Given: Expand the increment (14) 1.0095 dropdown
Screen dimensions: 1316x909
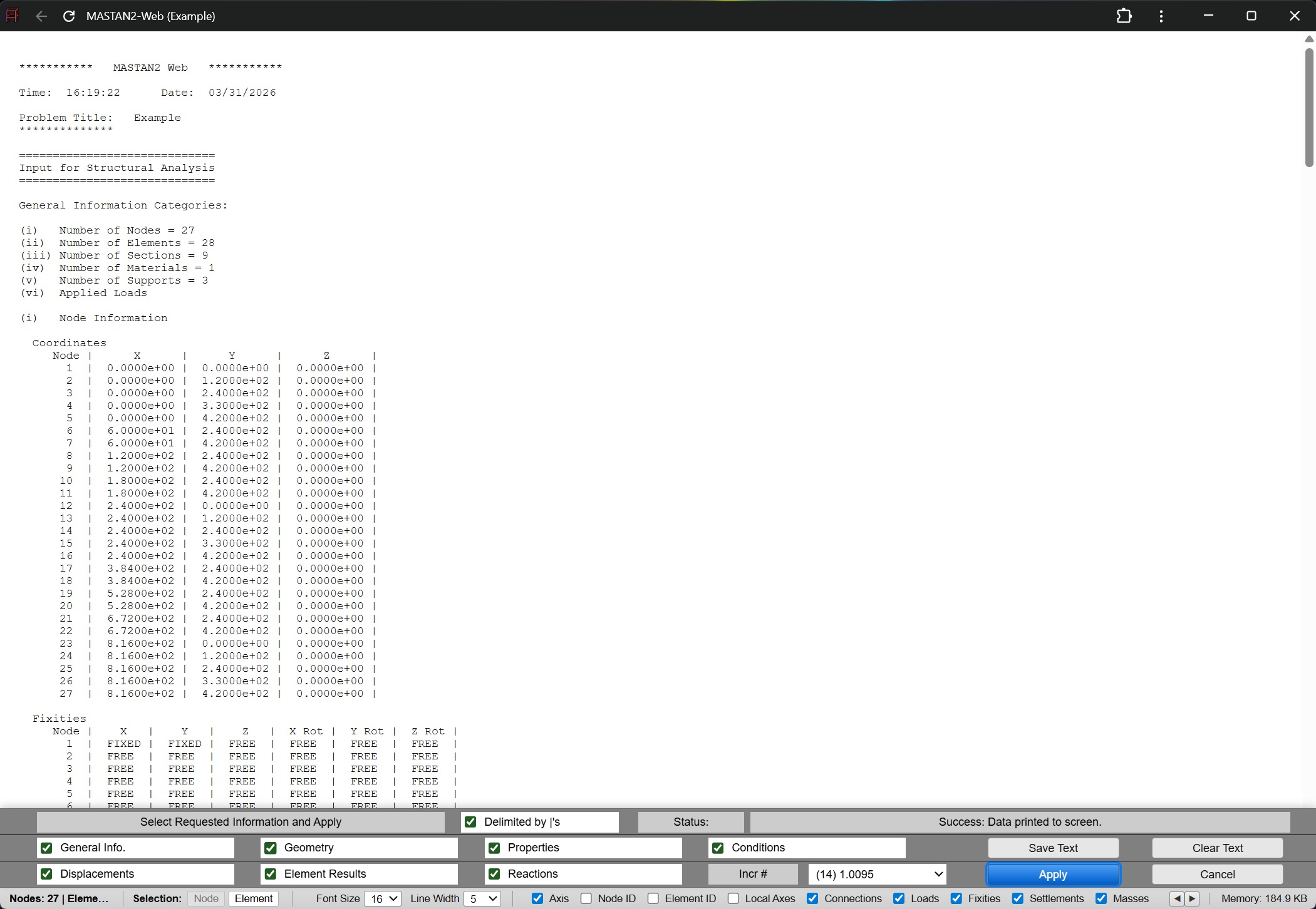Looking at the screenshot, I should click(876, 874).
